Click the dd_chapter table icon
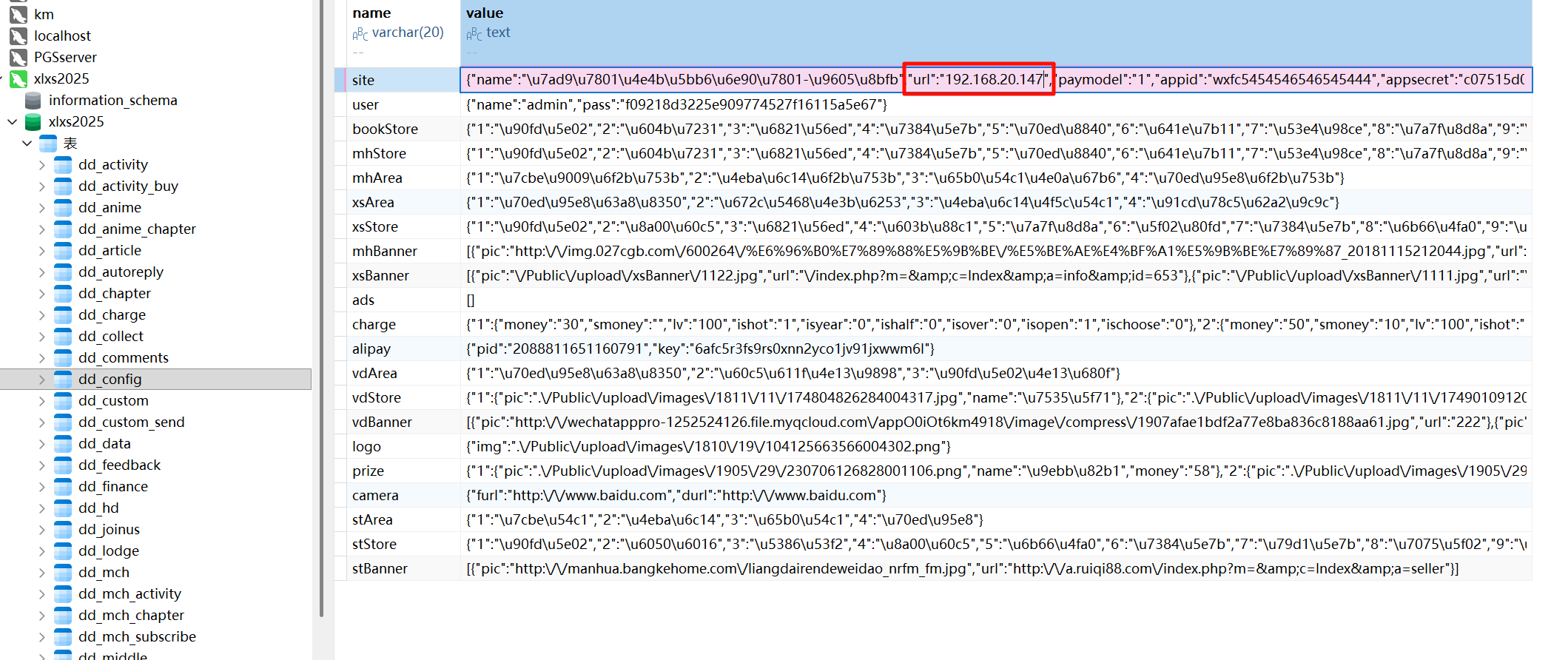 [64, 293]
